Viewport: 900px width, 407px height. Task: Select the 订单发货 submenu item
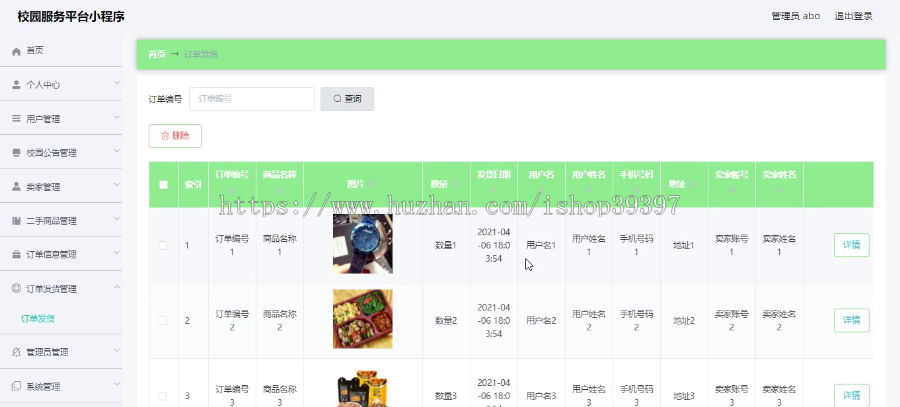[x=38, y=319]
